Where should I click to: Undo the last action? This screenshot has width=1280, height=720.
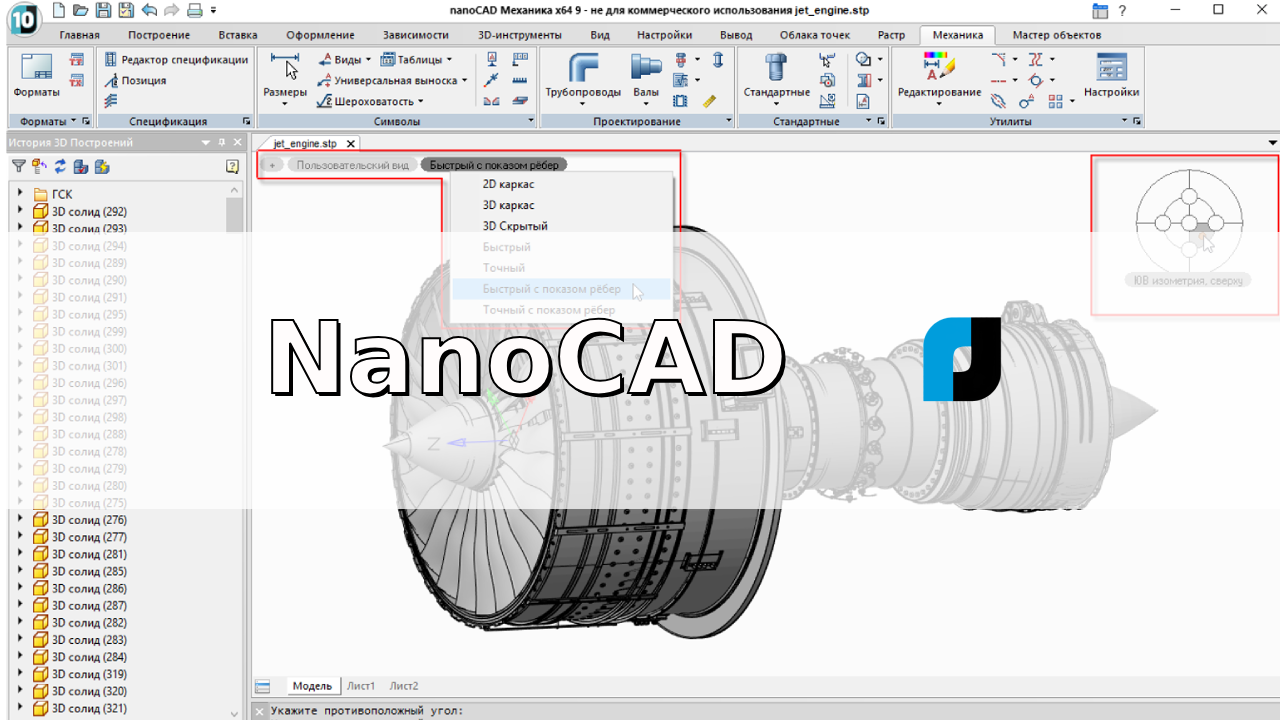(150, 10)
